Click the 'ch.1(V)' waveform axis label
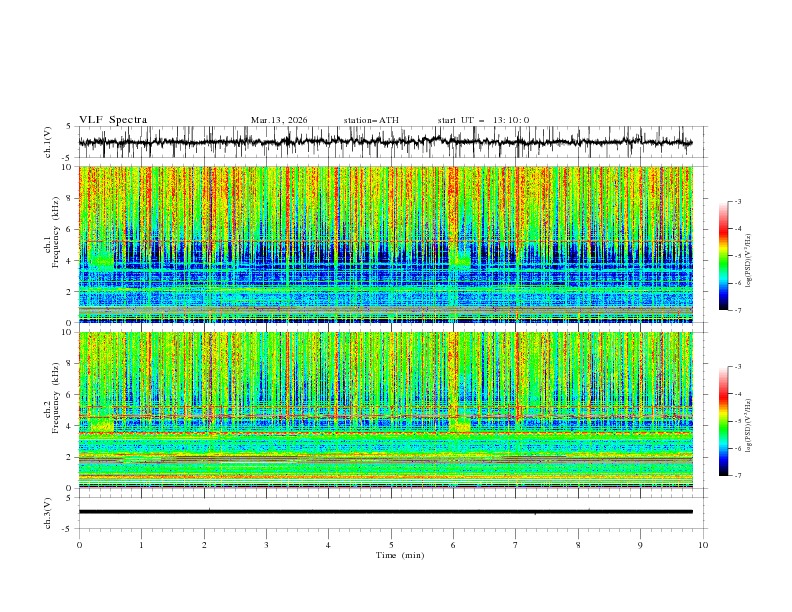Image resolution: width=792 pixels, height=612 pixels. 48,142
